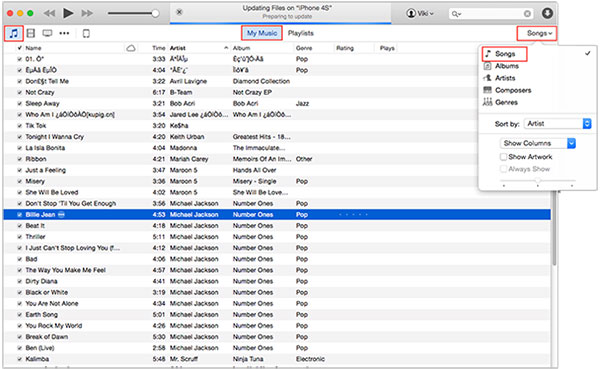The width and height of the screenshot is (600, 369).
Task: Uncheck the Thriller song checkbox
Action: point(20,237)
